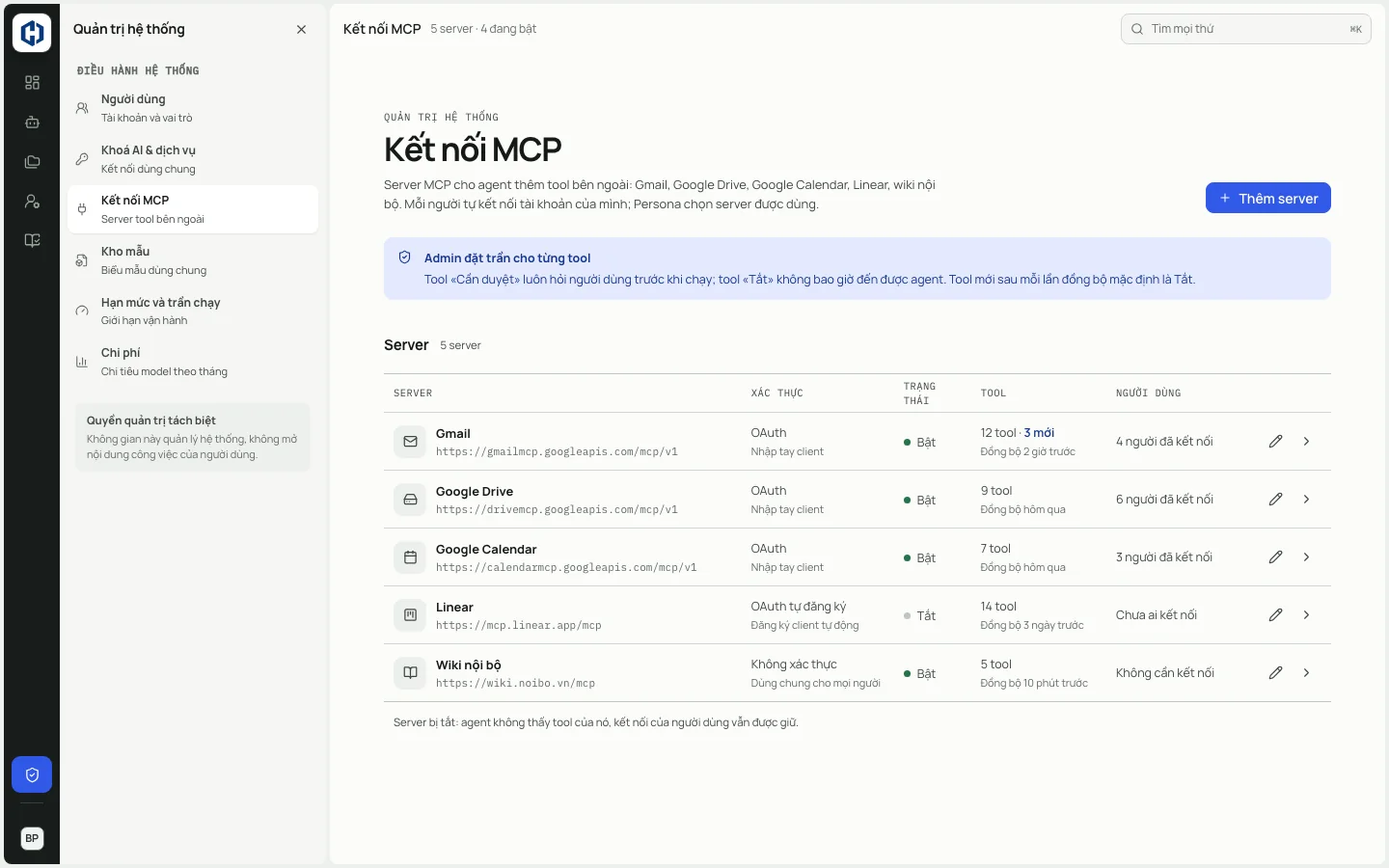Open Kho mẫu in the sidebar
Screen dimensions: 1389x868
pyautogui.click(x=193, y=260)
